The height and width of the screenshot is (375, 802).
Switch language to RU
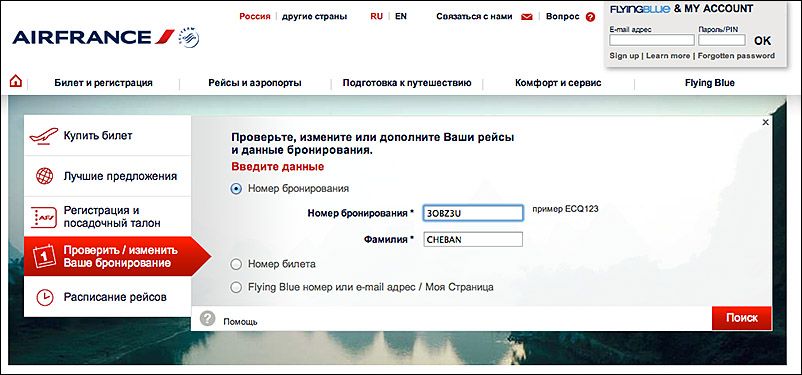pyautogui.click(x=376, y=16)
